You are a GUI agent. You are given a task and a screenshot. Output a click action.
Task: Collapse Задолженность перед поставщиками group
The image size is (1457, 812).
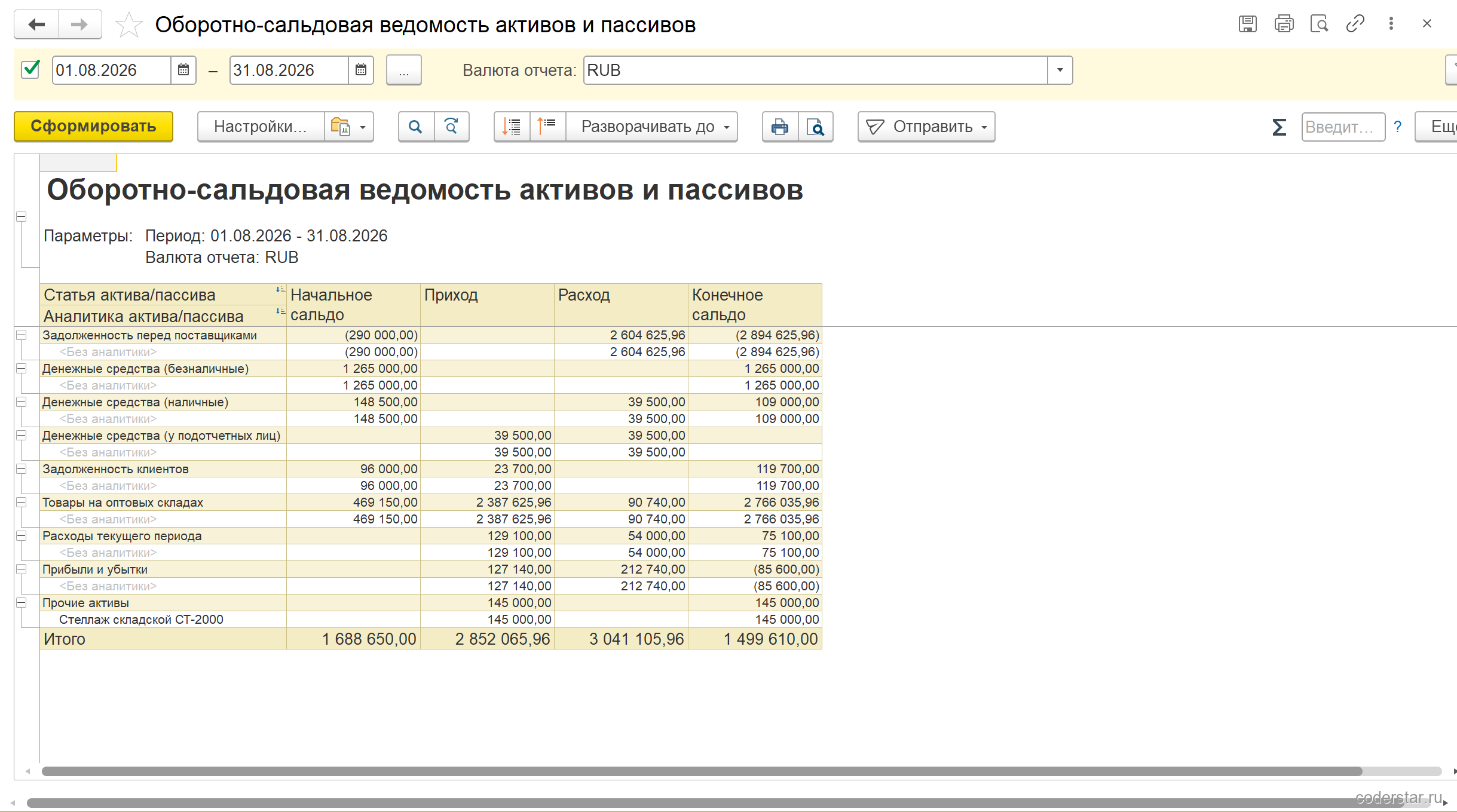(x=21, y=335)
